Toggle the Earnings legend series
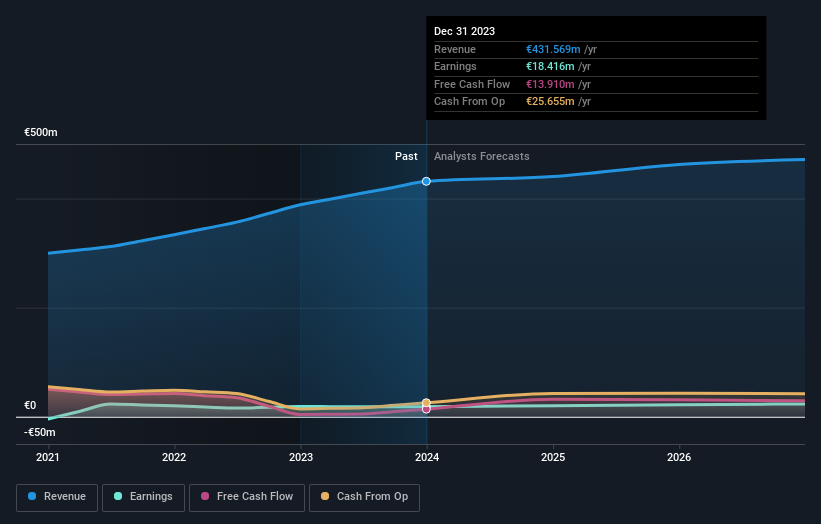 click(143, 497)
